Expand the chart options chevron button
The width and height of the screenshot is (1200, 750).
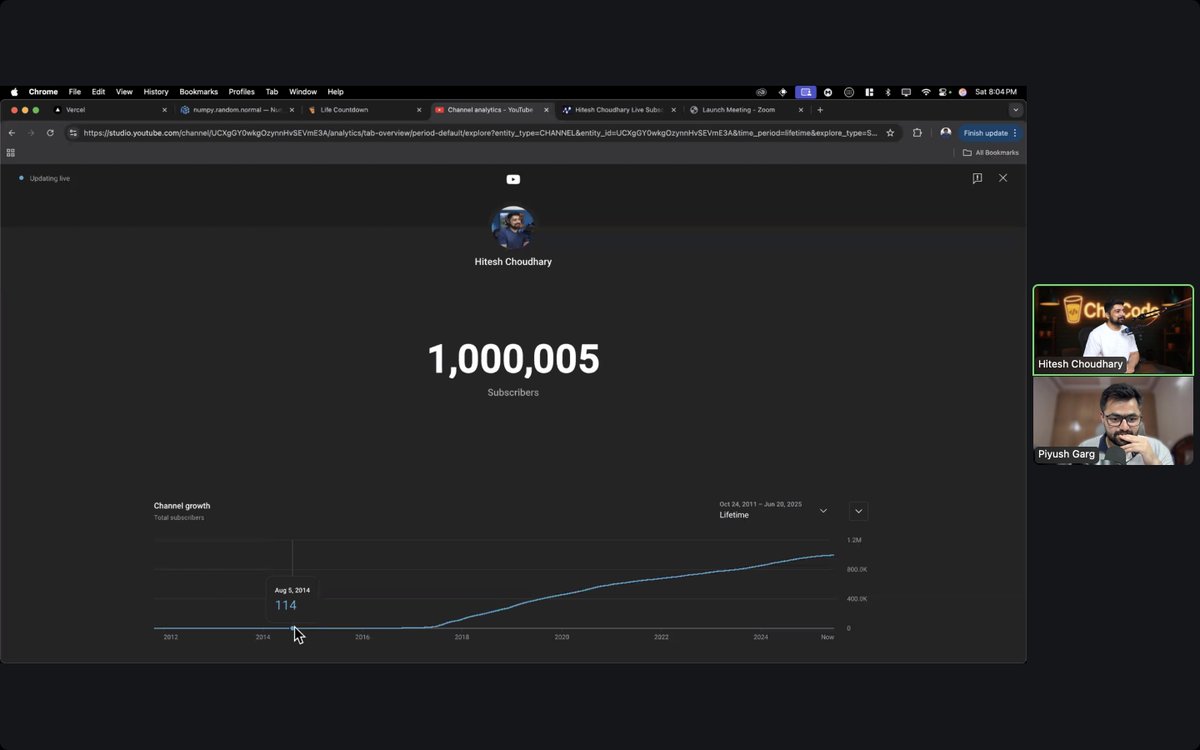tap(858, 511)
